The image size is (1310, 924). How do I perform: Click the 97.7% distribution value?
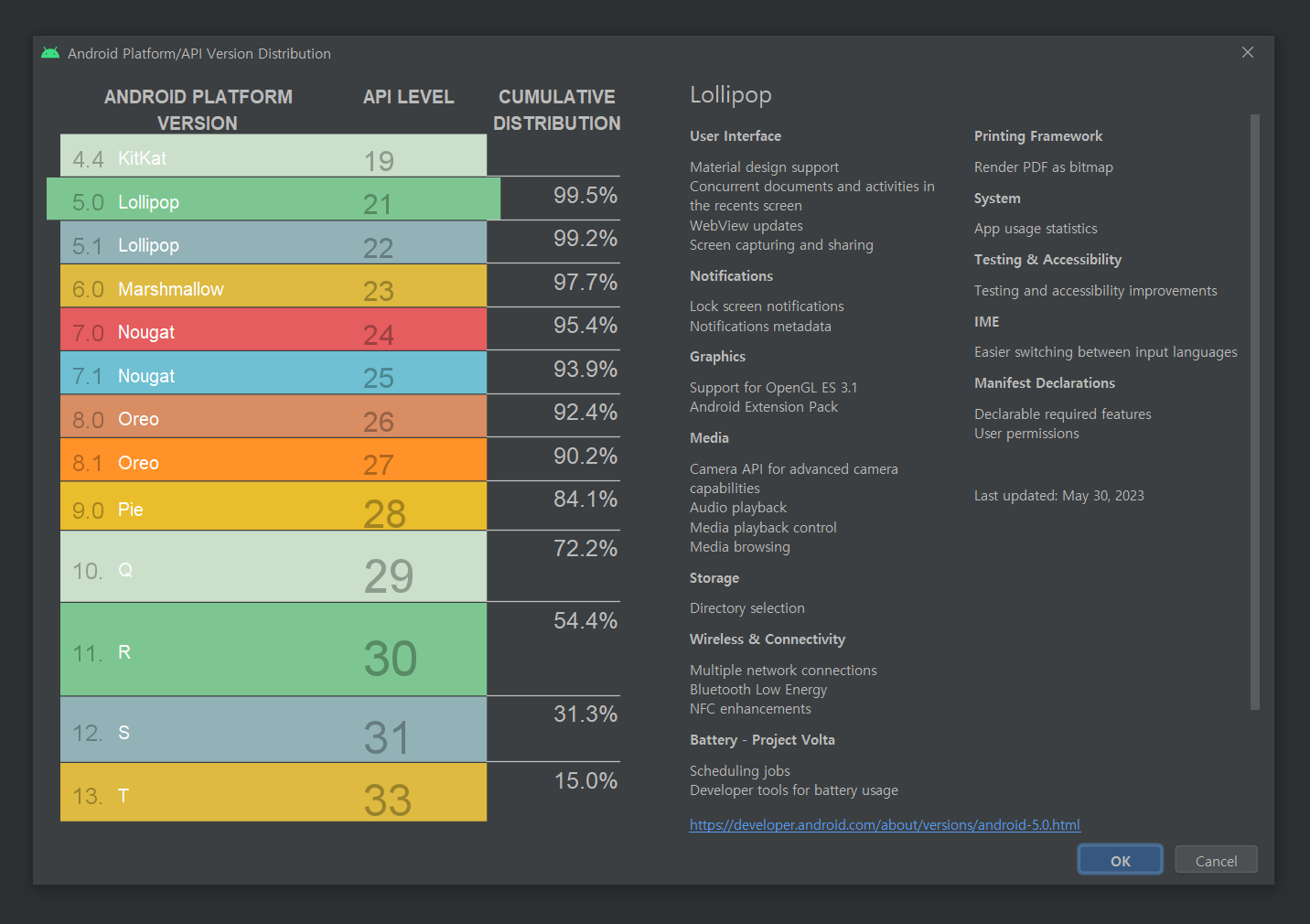pos(585,282)
